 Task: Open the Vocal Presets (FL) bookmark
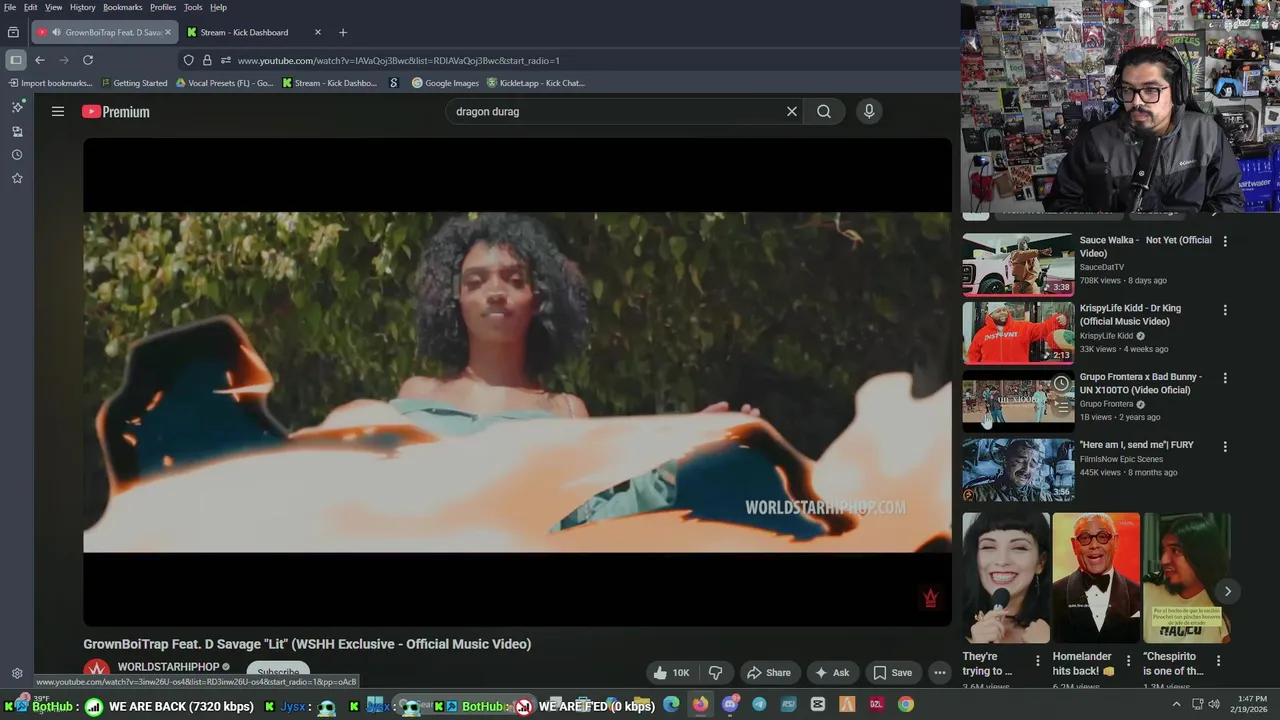pyautogui.click(x=224, y=83)
